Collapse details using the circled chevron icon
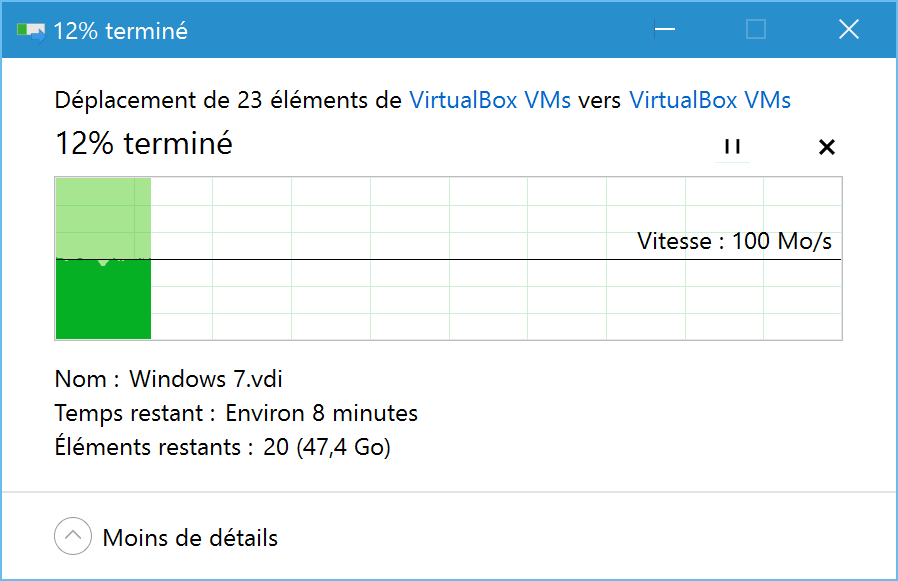Screen dimensions: 898x581 (73, 536)
